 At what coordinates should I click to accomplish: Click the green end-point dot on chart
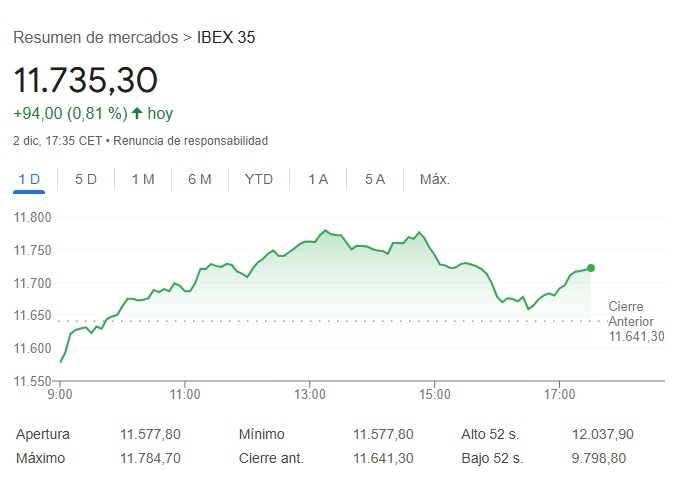click(x=591, y=268)
